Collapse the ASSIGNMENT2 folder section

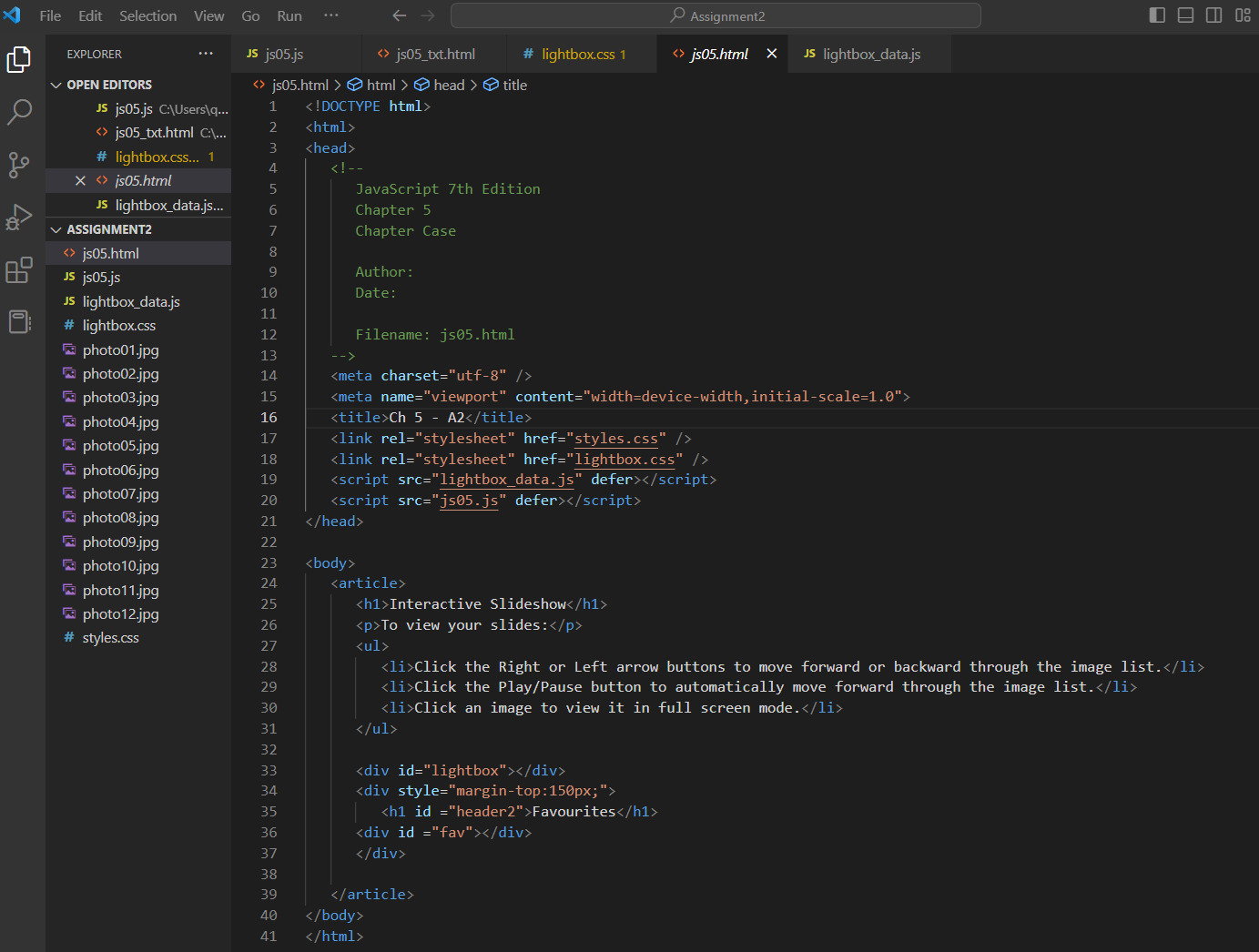(138, 229)
